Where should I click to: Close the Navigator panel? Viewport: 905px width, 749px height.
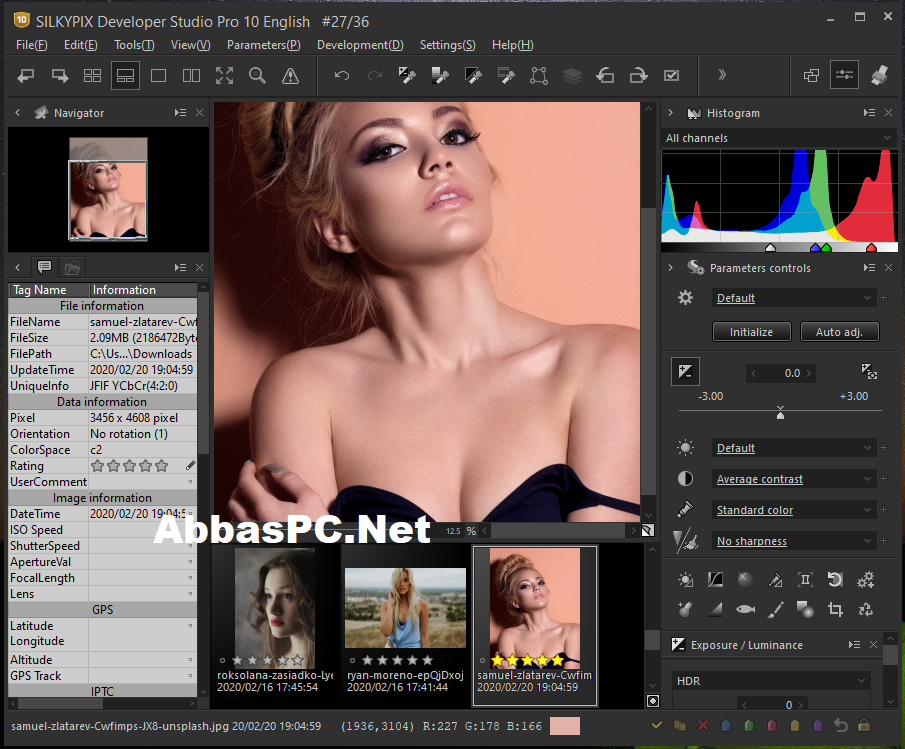click(x=199, y=113)
